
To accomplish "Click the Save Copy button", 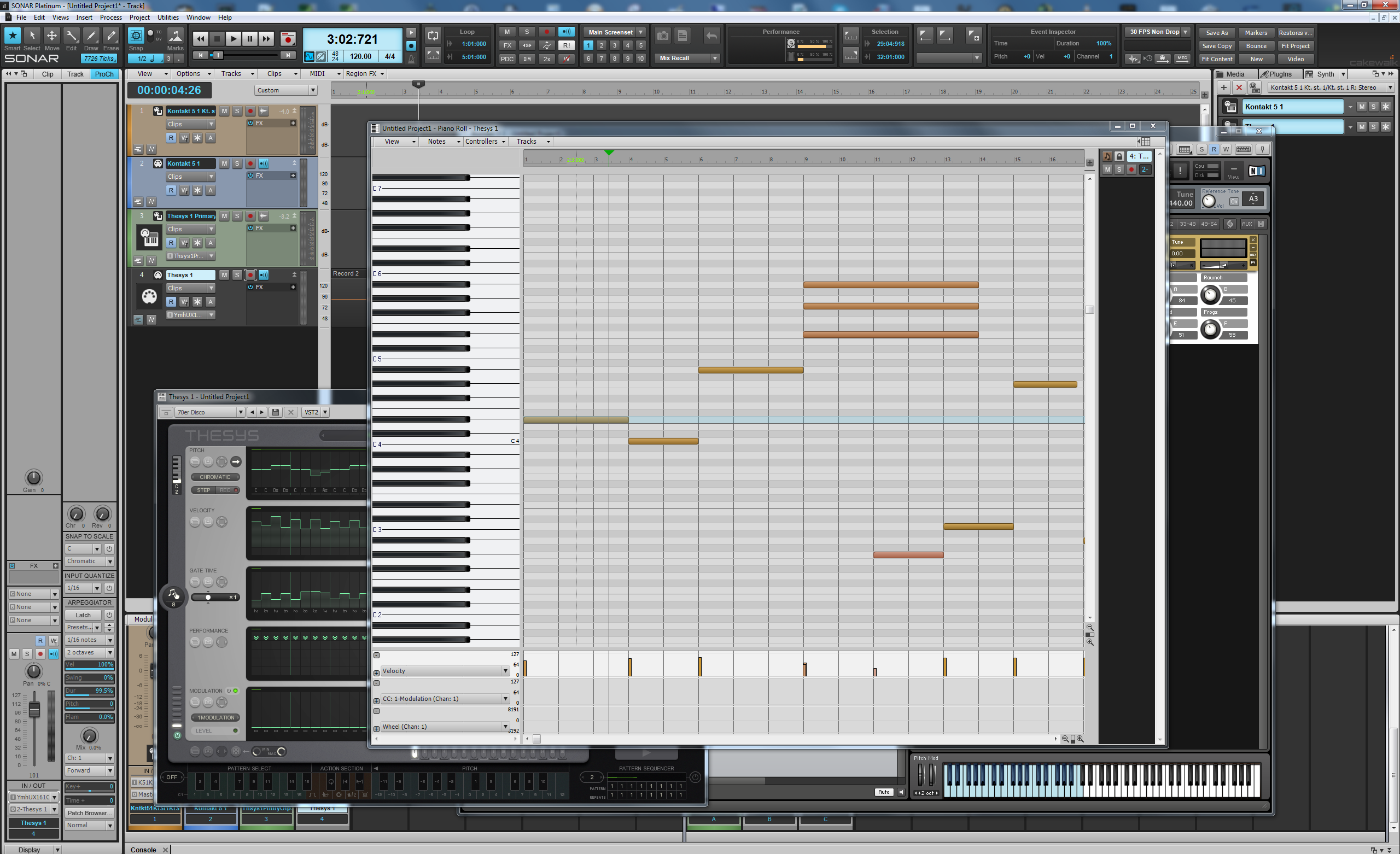I will click(x=1216, y=46).
